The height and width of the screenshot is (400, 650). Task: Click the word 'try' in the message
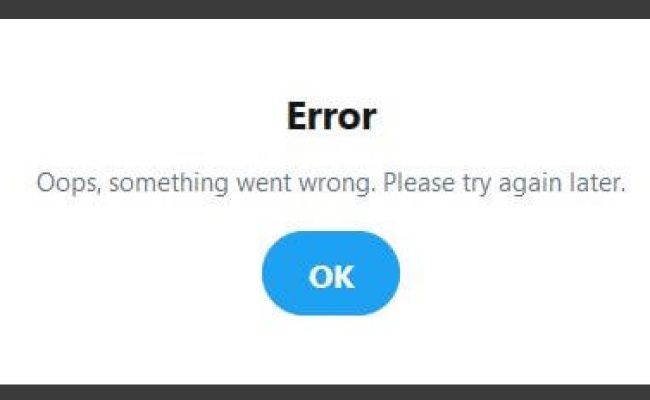tap(476, 184)
